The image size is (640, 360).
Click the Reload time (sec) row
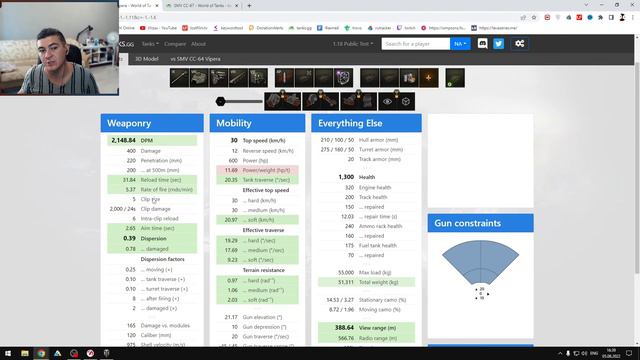coord(152,180)
